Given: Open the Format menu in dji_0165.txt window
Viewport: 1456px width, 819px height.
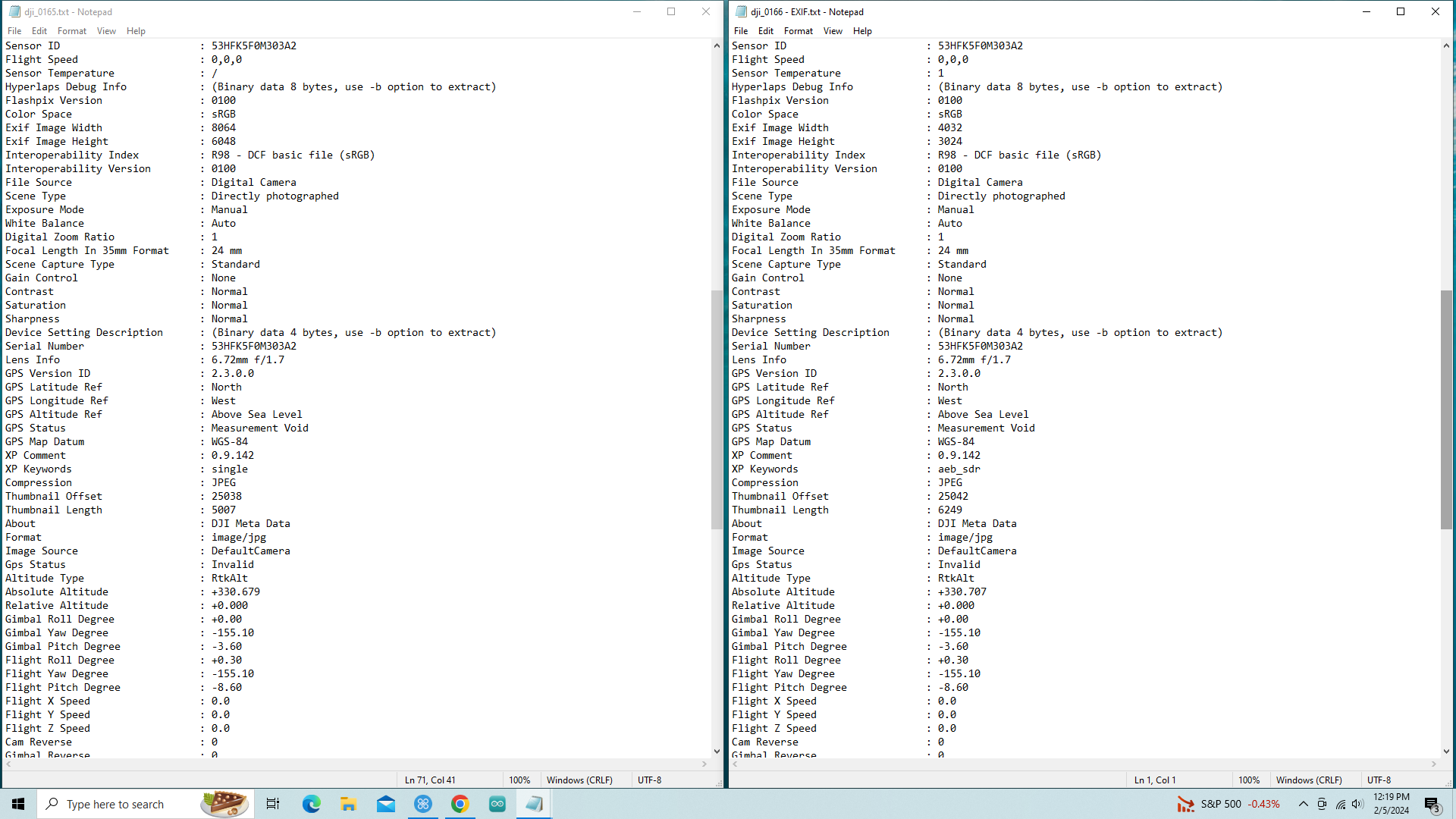Looking at the screenshot, I should coord(72,31).
